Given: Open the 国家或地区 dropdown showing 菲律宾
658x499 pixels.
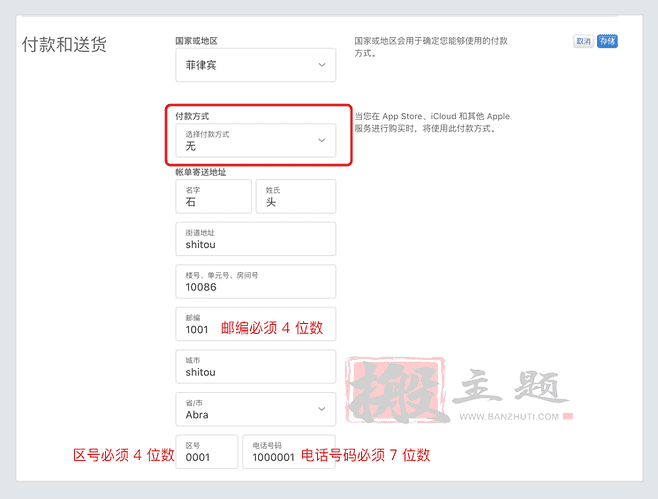Looking at the screenshot, I should click(256, 65).
